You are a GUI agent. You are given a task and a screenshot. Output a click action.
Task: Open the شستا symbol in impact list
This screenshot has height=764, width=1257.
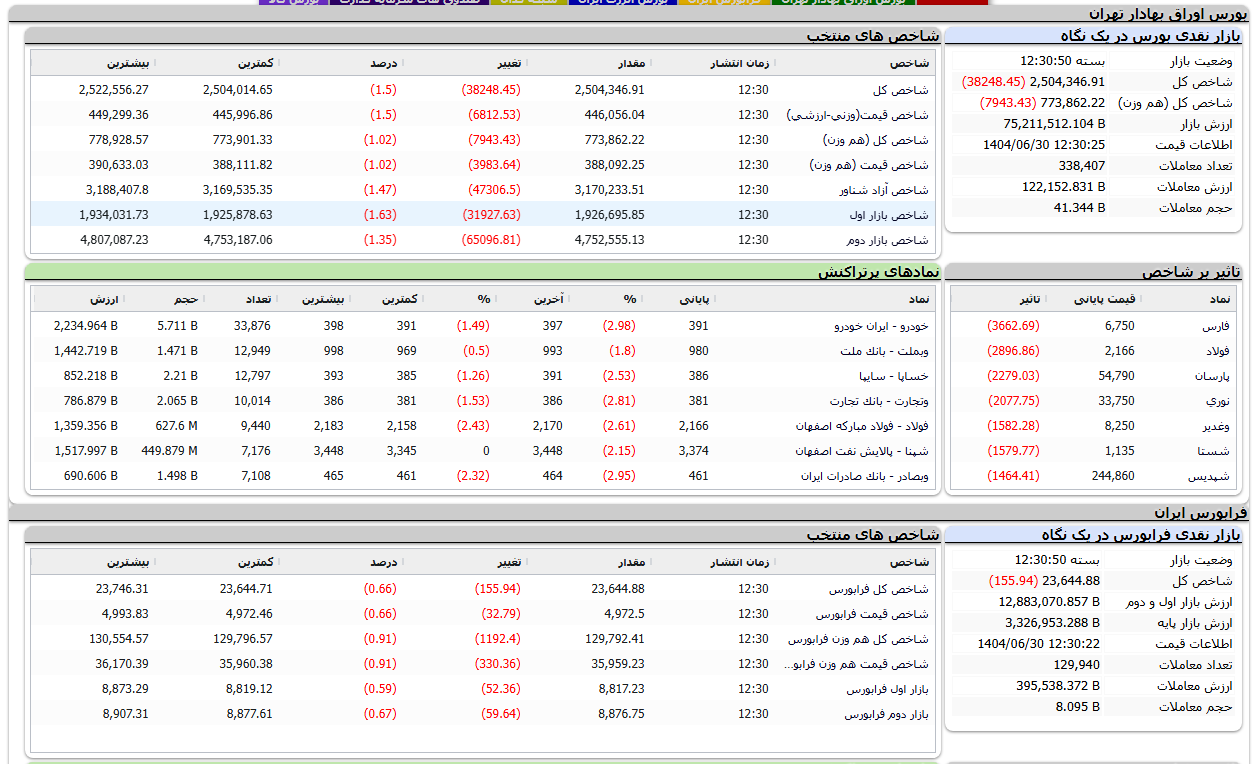pos(1214,451)
